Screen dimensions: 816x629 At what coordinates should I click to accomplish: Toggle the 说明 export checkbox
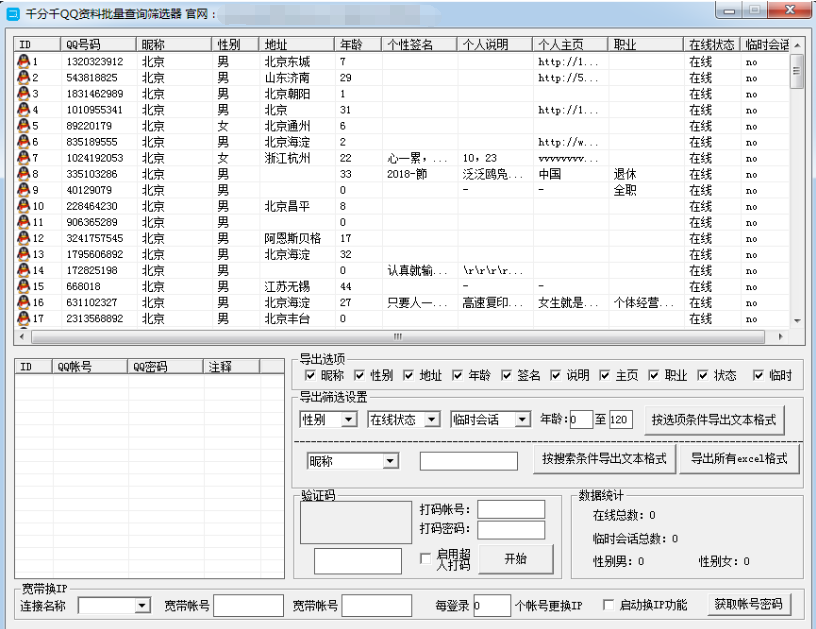[556, 375]
